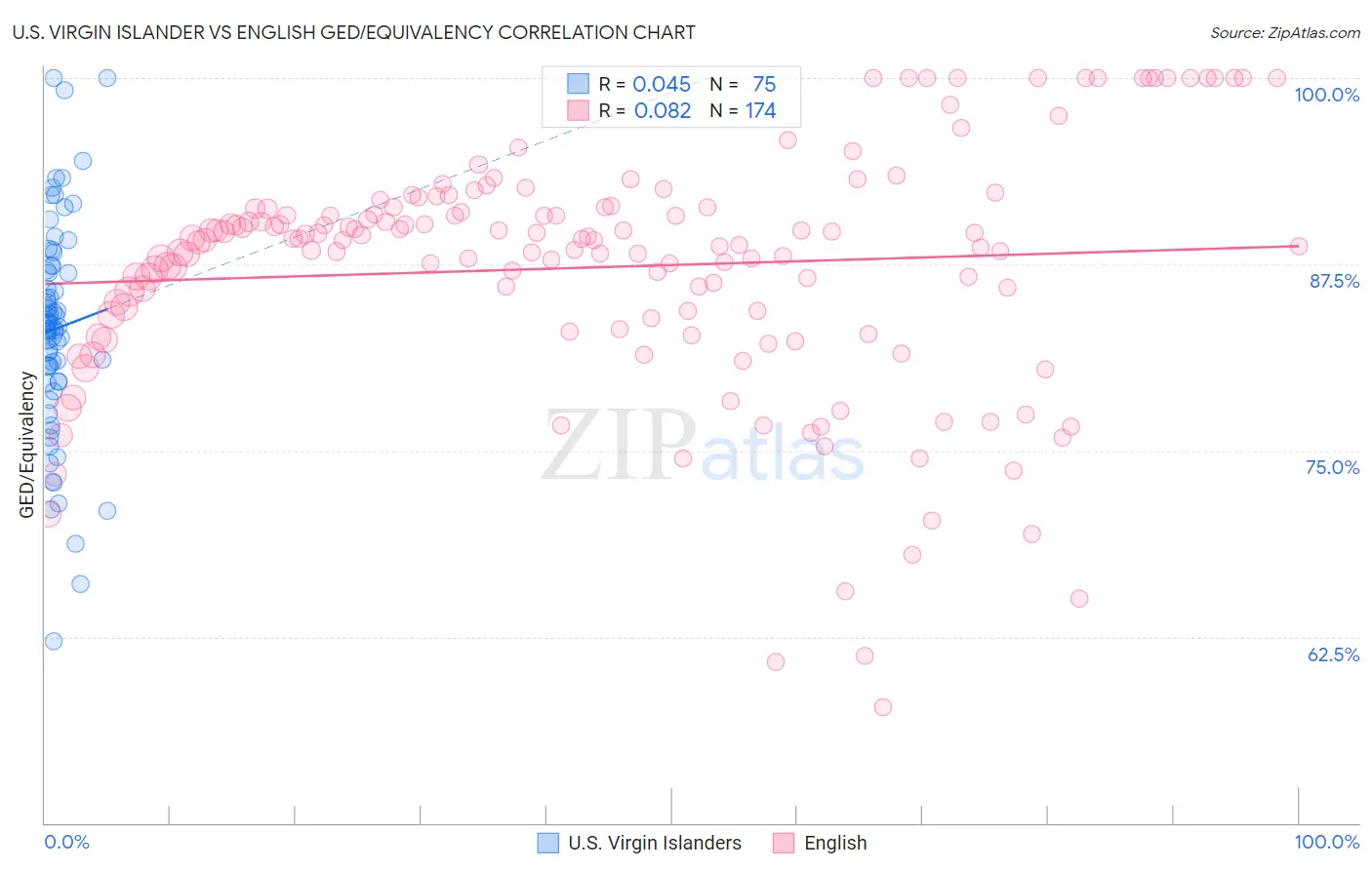Click the pink English legend swatch
The height and width of the screenshot is (870, 1372).
(784, 843)
